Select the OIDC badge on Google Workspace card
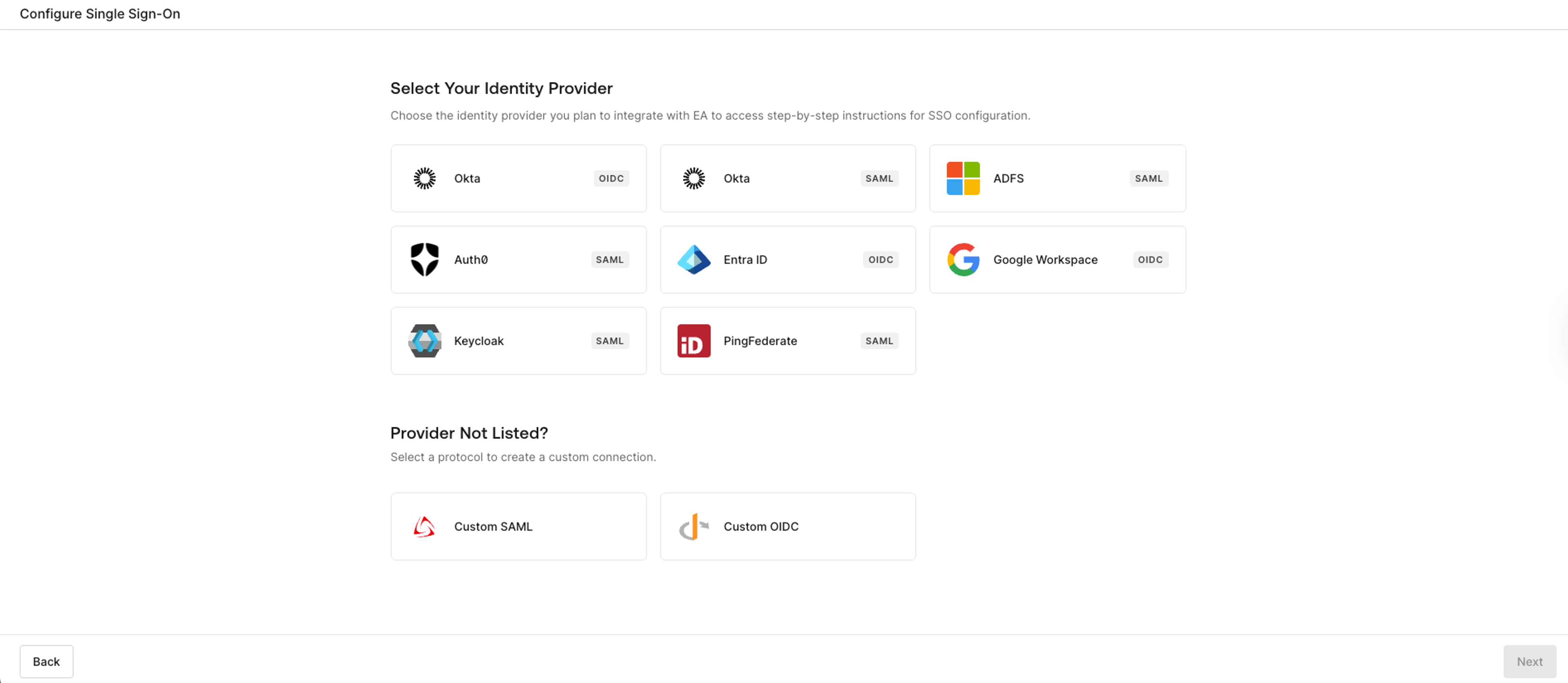Image resolution: width=1568 pixels, height=683 pixels. pyautogui.click(x=1150, y=259)
